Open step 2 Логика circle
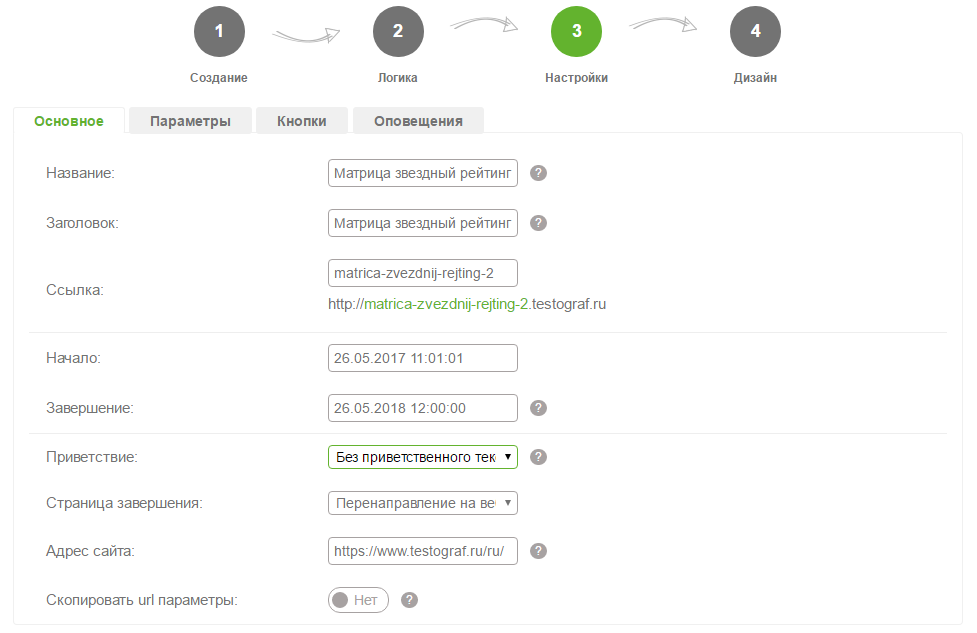Viewport: 977px width, 633px height. (398, 31)
